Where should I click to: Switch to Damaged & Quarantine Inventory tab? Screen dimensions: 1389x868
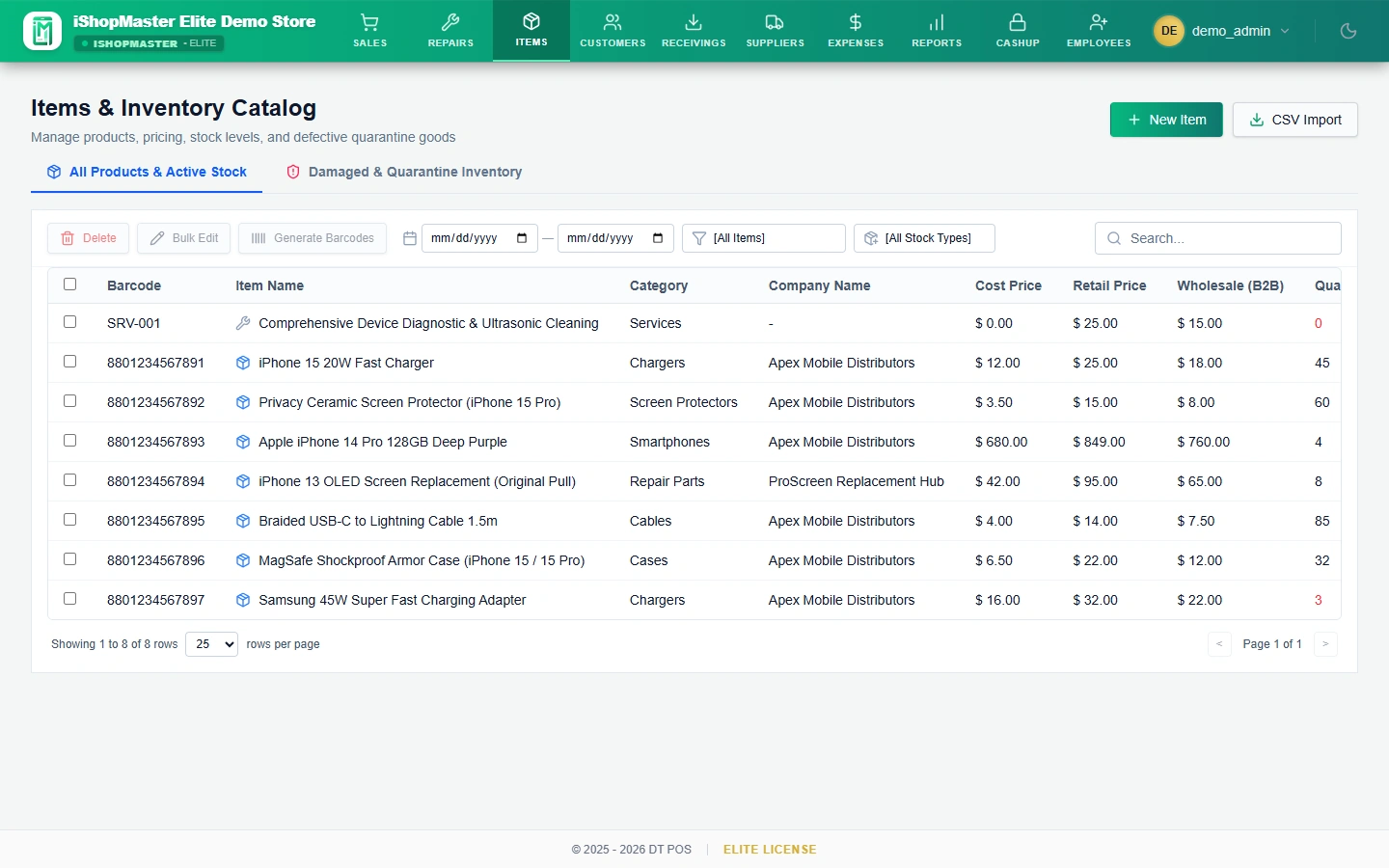pyautogui.click(x=404, y=172)
